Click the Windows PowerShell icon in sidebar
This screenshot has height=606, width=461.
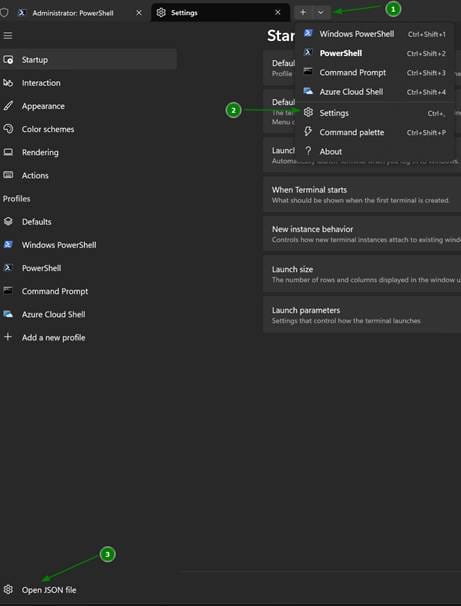tap(8, 245)
